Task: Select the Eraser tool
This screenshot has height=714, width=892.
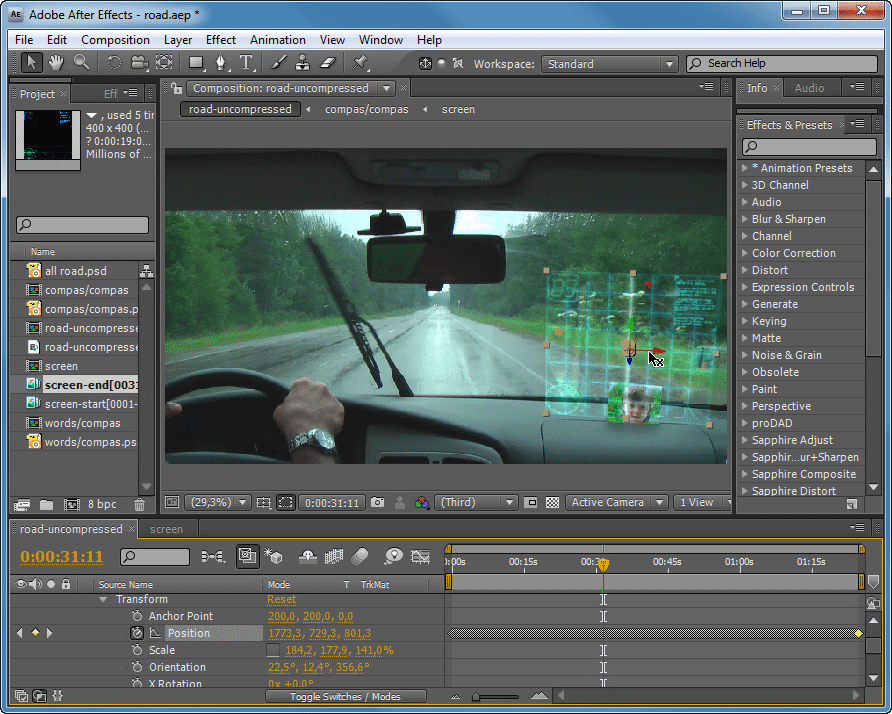Action: click(x=328, y=63)
